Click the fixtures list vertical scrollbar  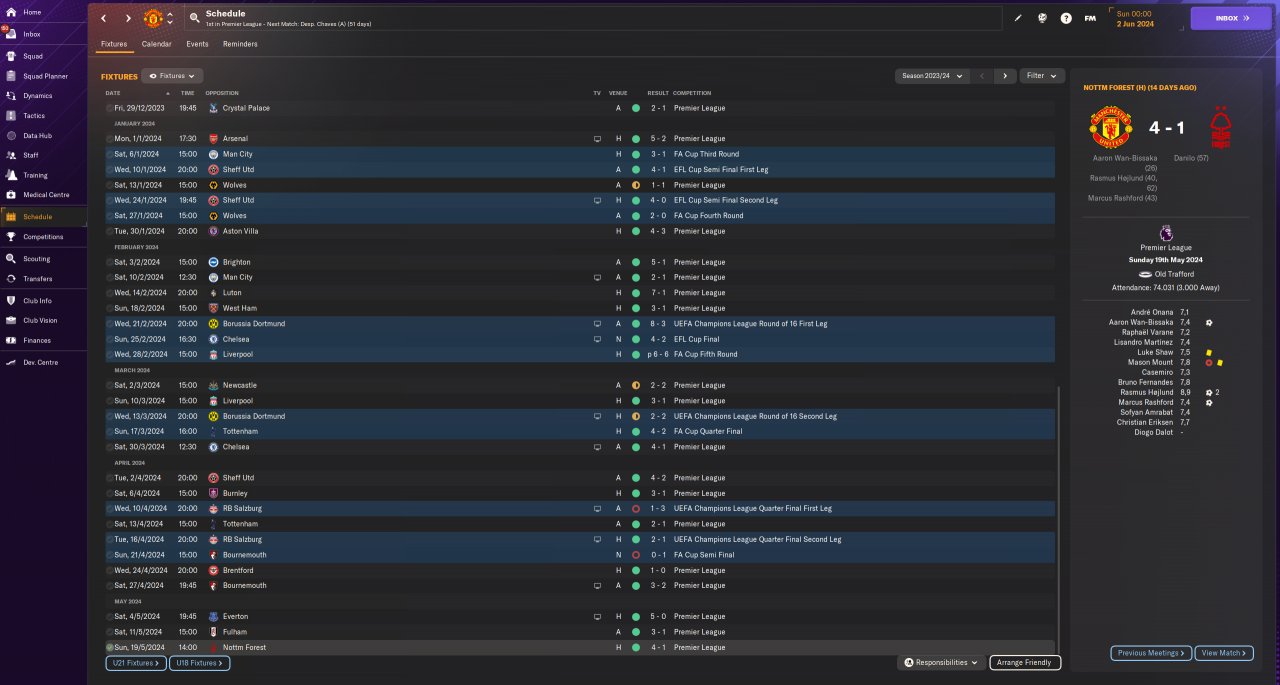(x=1058, y=520)
